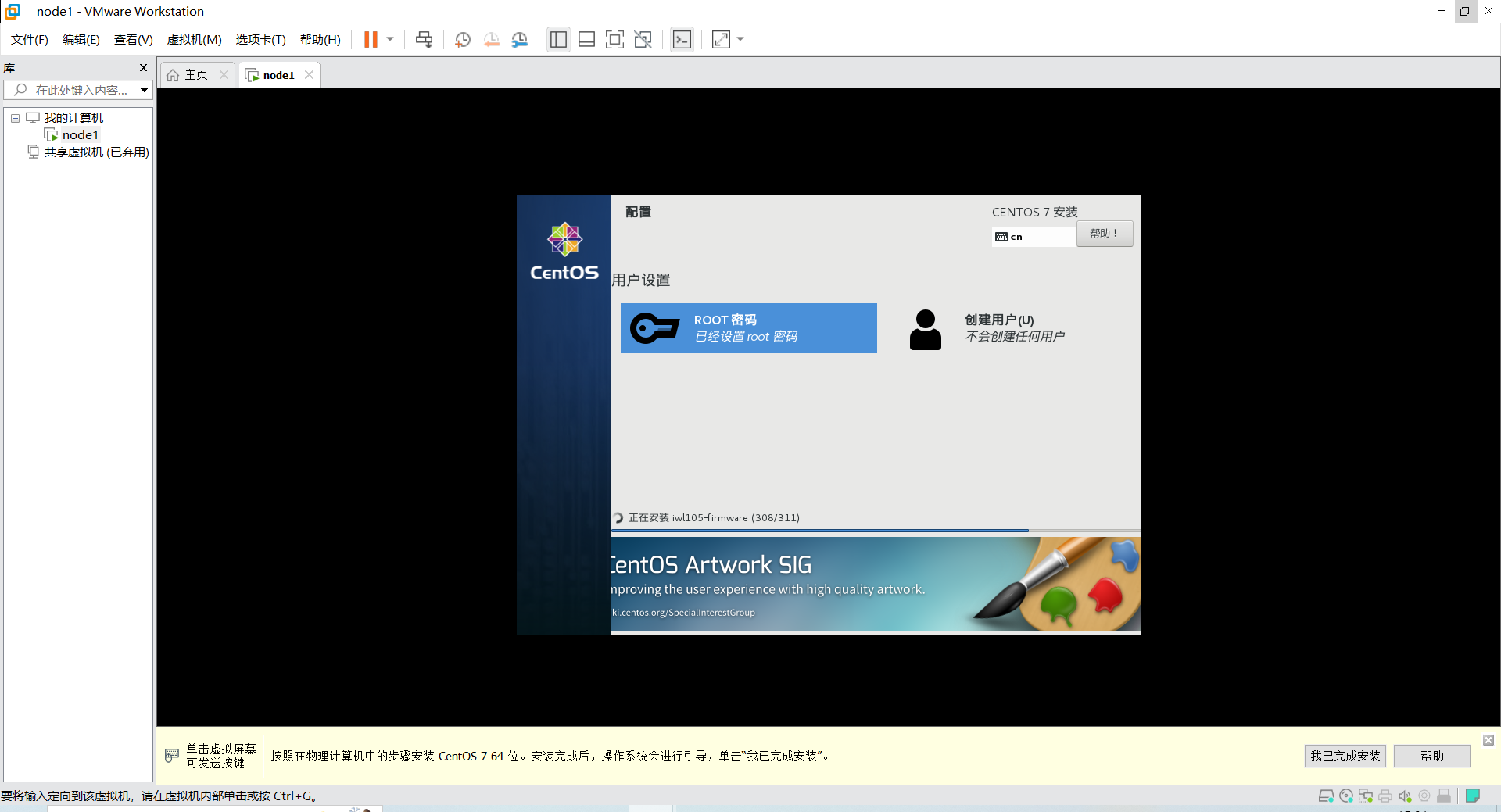Take a snapshot of this virtual machine
This screenshot has width=1501, height=812.
click(463, 39)
